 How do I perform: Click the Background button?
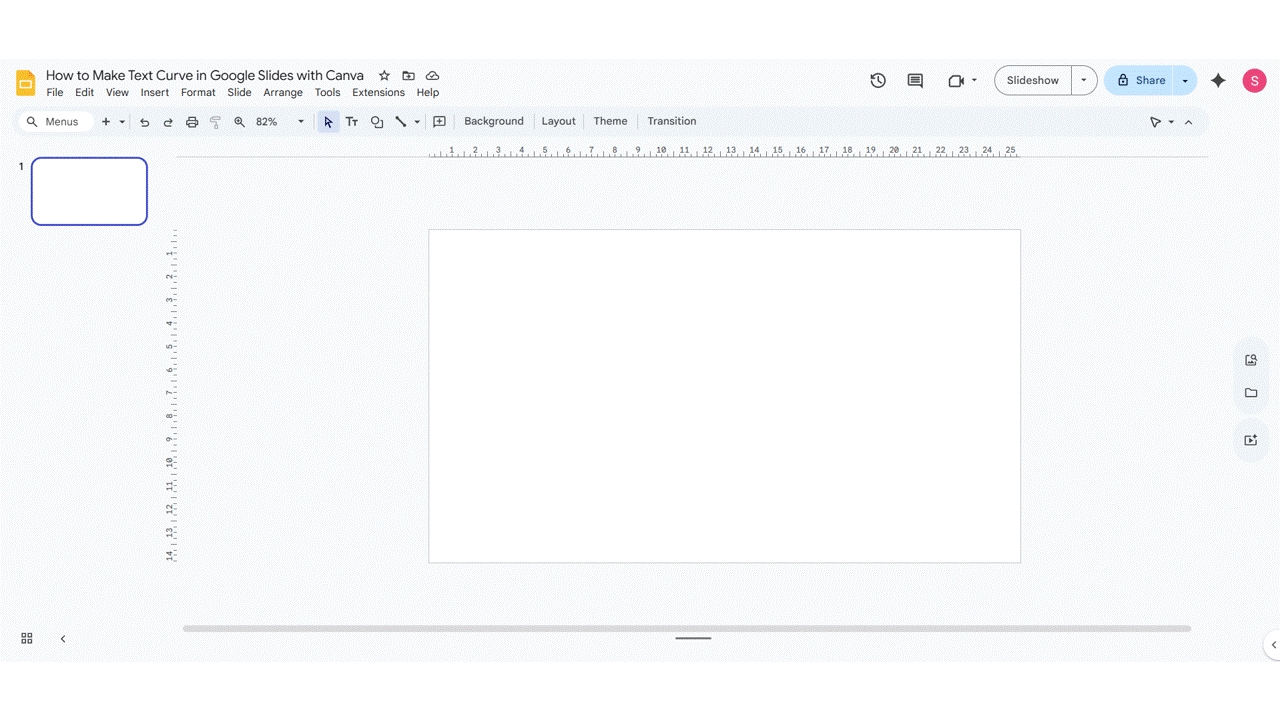click(x=494, y=122)
